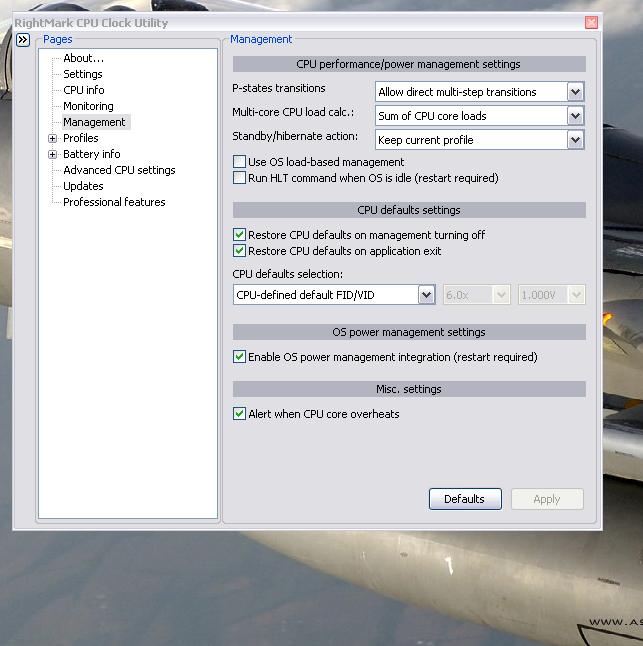The height and width of the screenshot is (646, 643).
Task: Open the Settings page
Action: (x=83, y=74)
